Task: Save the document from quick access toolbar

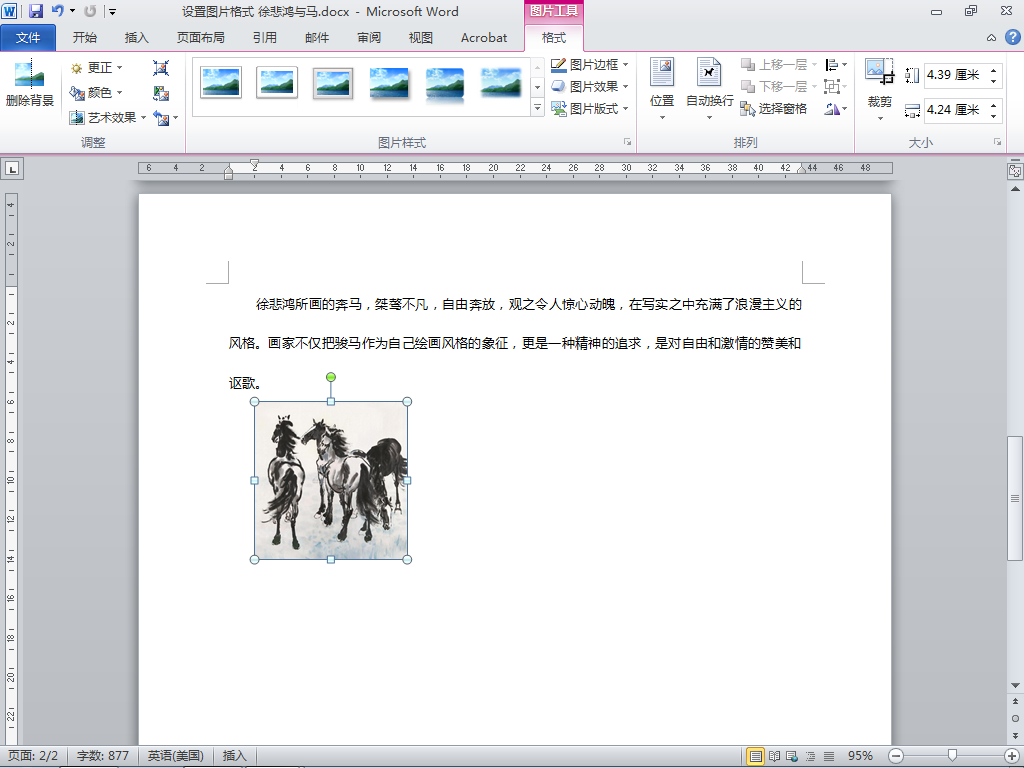Action: 36,11
